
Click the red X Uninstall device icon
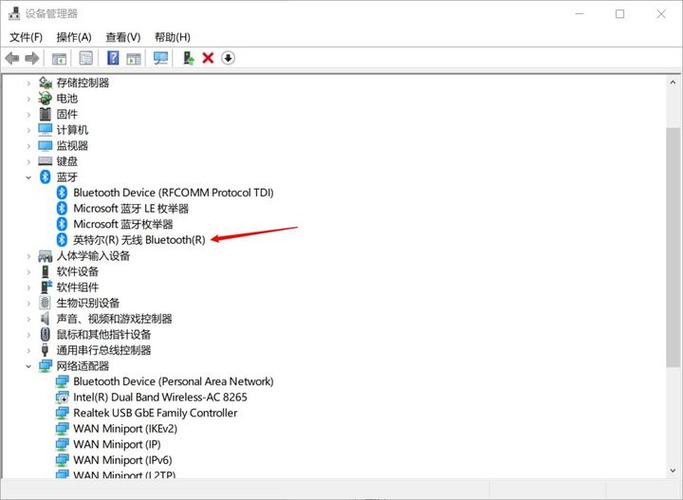pyautogui.click(x=208, y=58)
